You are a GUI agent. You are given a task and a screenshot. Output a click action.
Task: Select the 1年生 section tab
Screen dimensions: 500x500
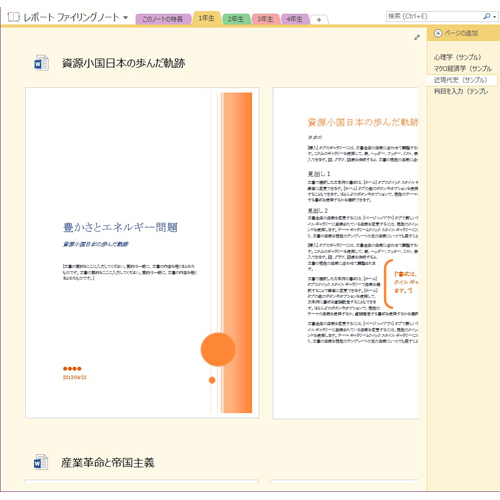(x=207, y=18)
